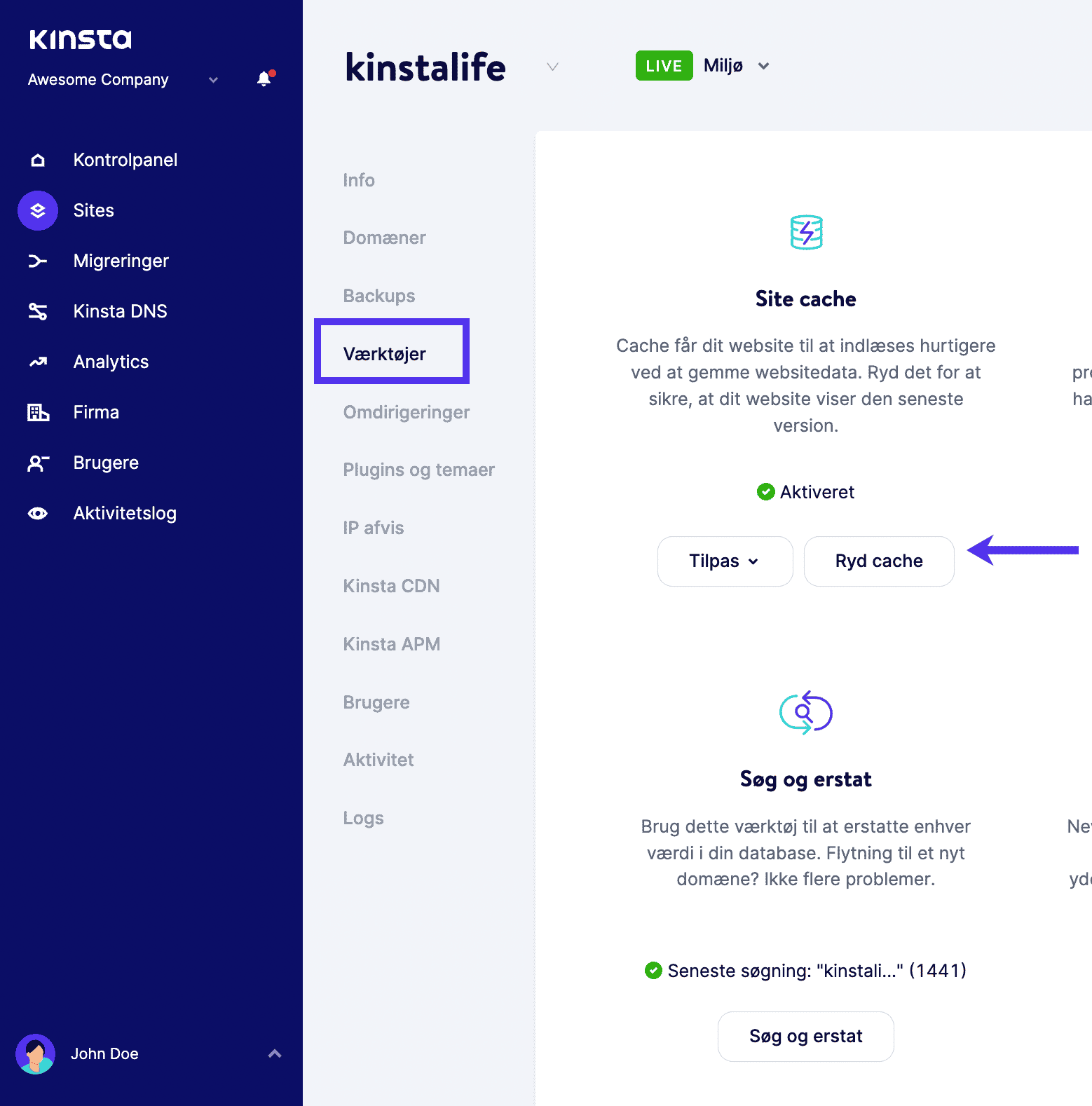This screenshot has height=1106, width=1092.
Task: Click the Firma building icon
Action: tap(38, 412)
